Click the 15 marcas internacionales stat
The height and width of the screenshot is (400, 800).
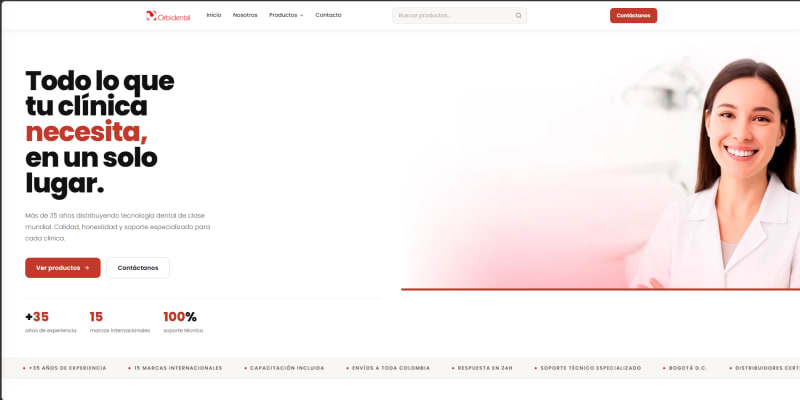coord(120,322)
